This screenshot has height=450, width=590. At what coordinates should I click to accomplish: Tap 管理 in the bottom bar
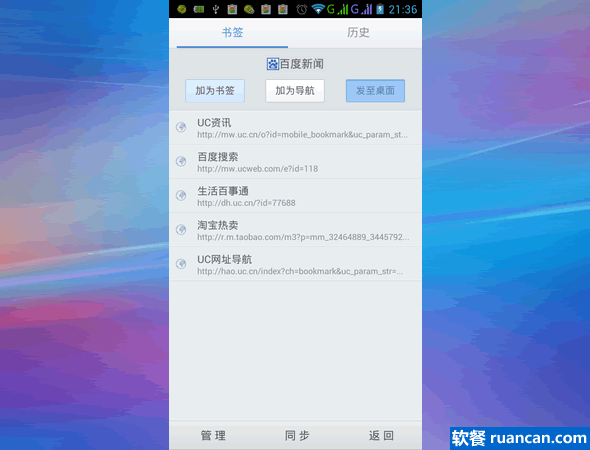tap(213, 436)
